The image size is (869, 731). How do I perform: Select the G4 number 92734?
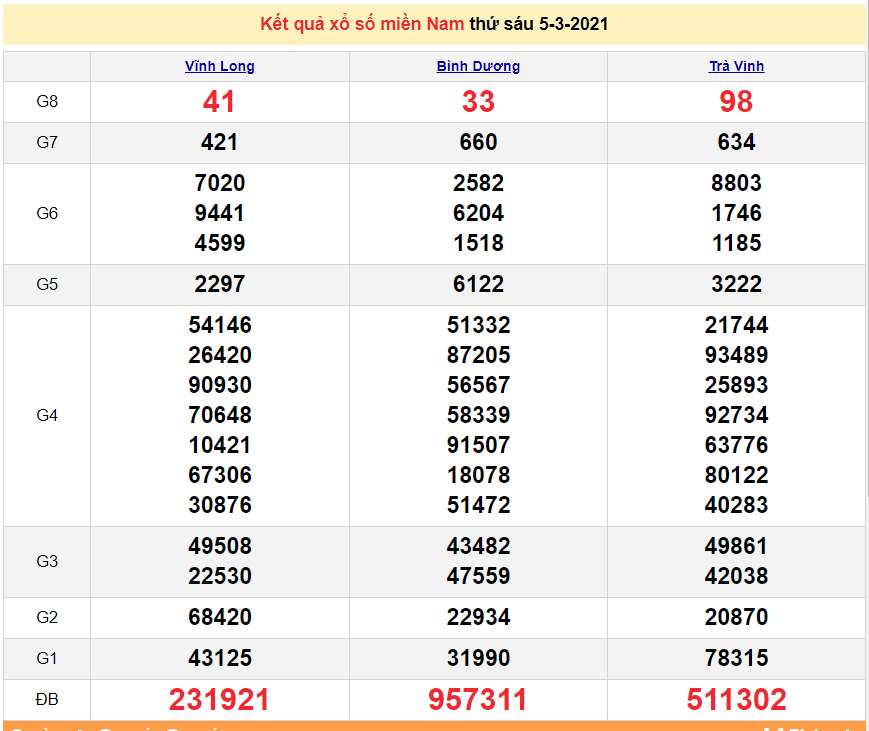click(x=736, y=414)
